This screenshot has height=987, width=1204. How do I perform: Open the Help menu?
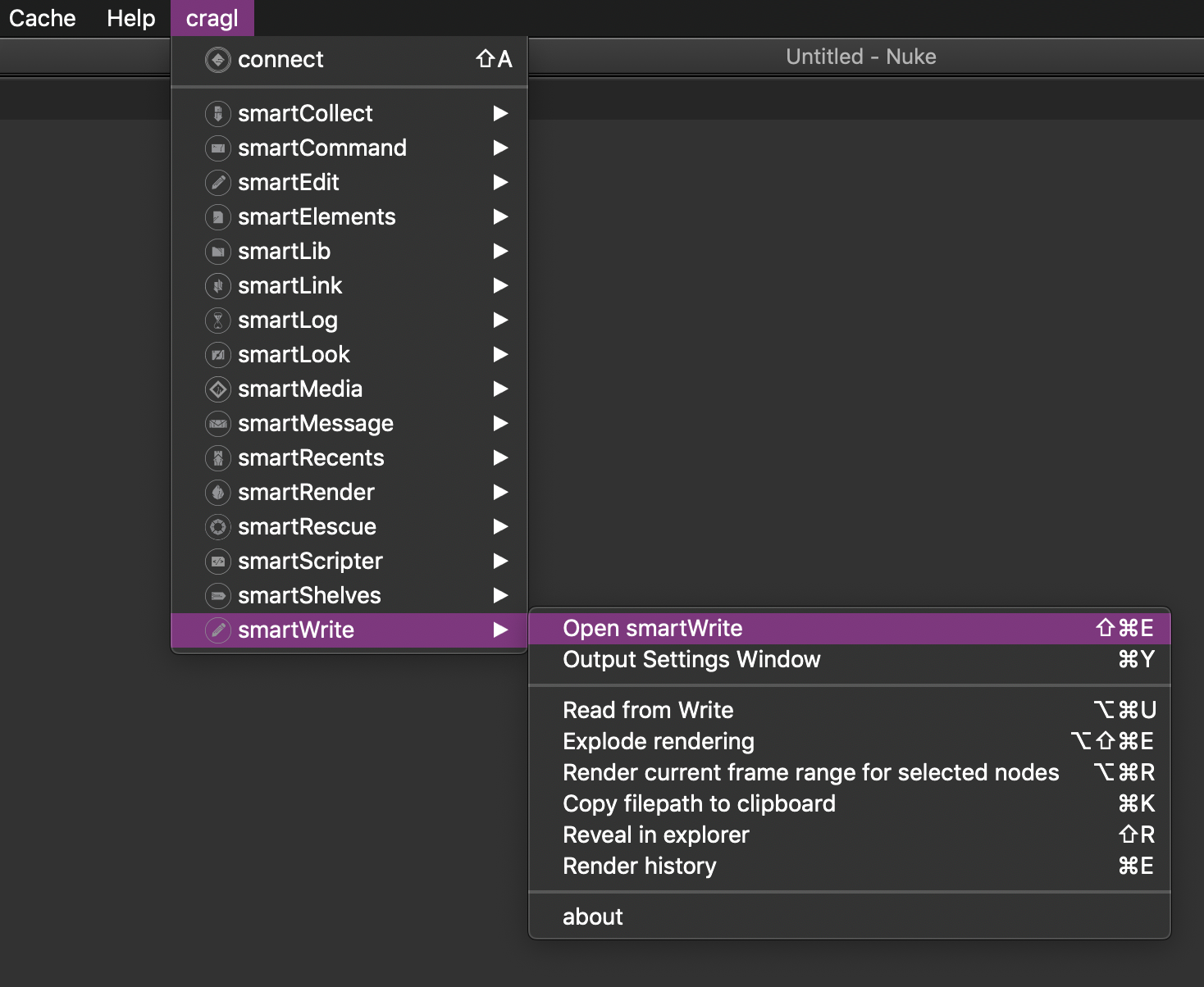click(x=130, y=18)
